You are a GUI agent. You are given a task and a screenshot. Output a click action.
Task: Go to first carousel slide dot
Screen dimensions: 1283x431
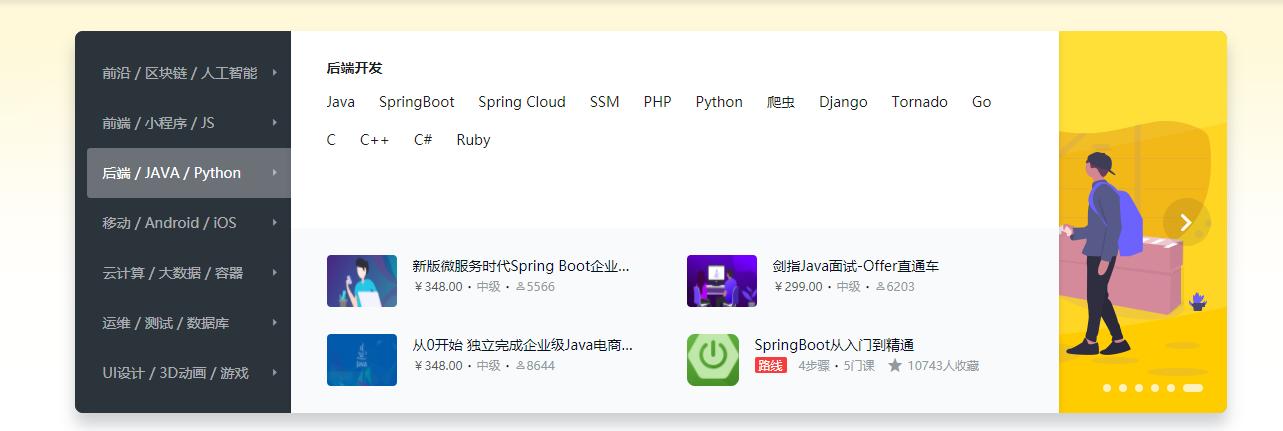click(x=1107, y=387)
